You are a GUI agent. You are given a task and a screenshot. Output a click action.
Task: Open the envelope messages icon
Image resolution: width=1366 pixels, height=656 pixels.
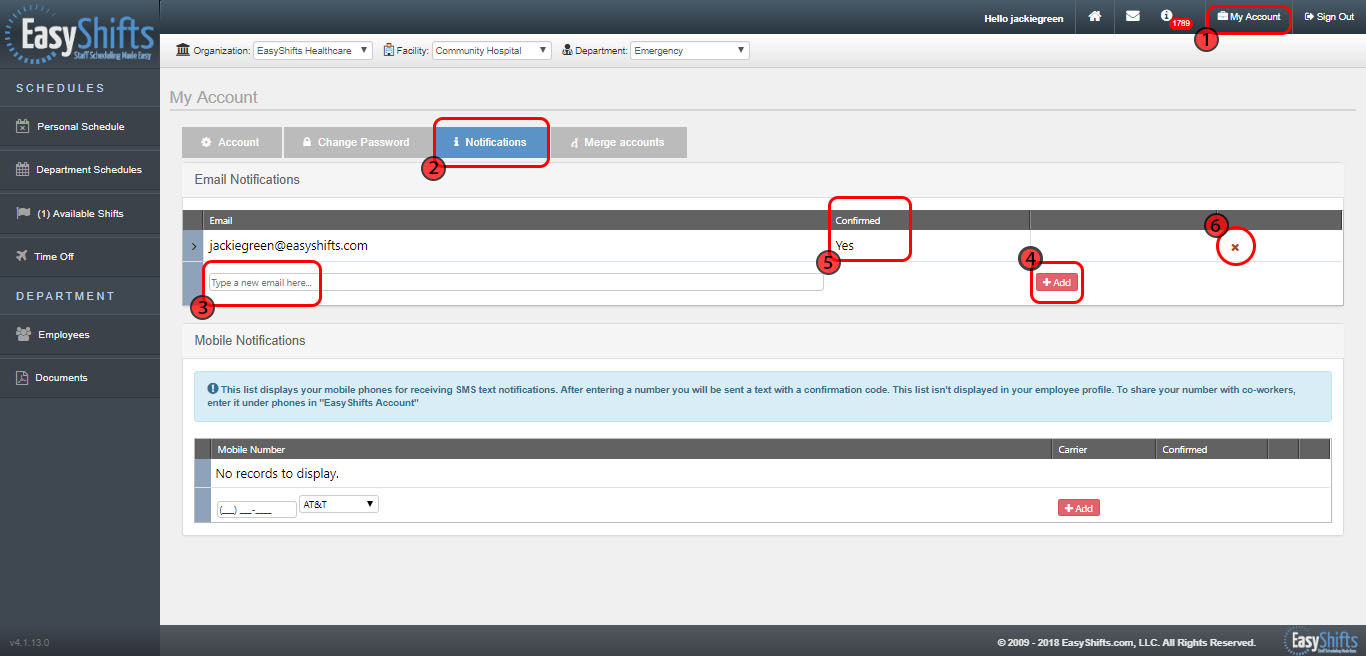(1133, 16)
